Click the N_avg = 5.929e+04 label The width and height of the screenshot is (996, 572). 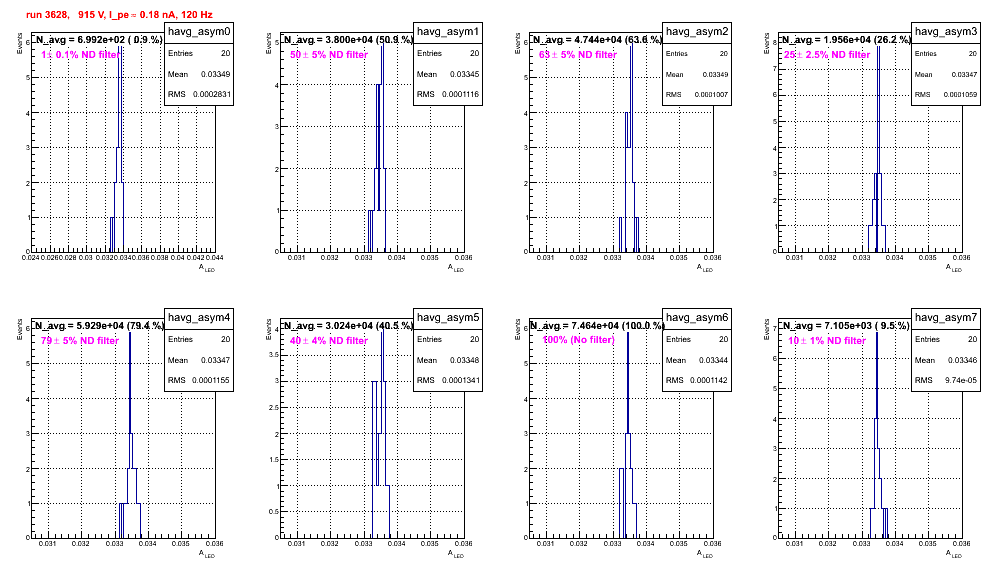click(99, 325)
